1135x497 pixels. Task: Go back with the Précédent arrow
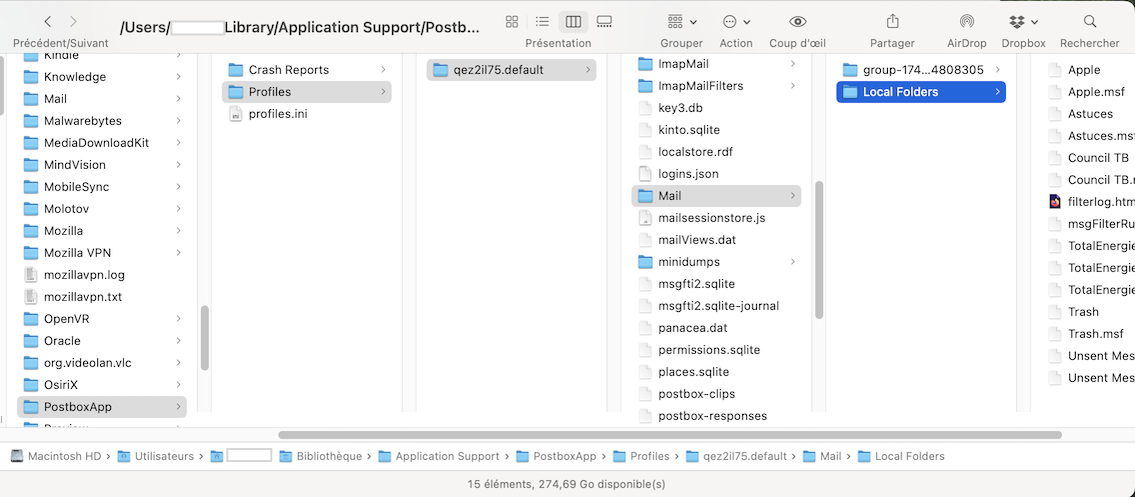(x=48, y=22)
